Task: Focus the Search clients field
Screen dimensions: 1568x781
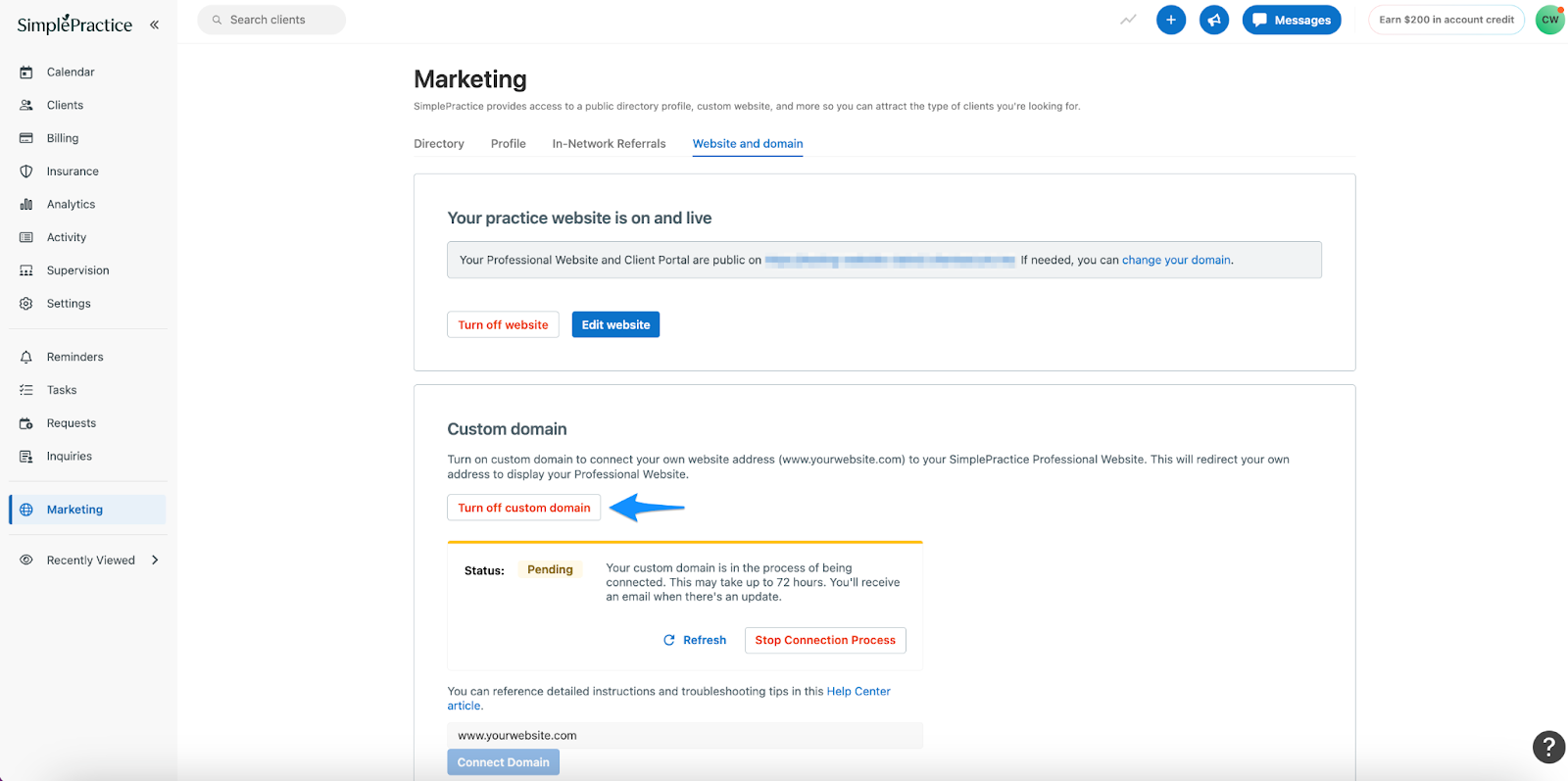Action: point(271,20)
